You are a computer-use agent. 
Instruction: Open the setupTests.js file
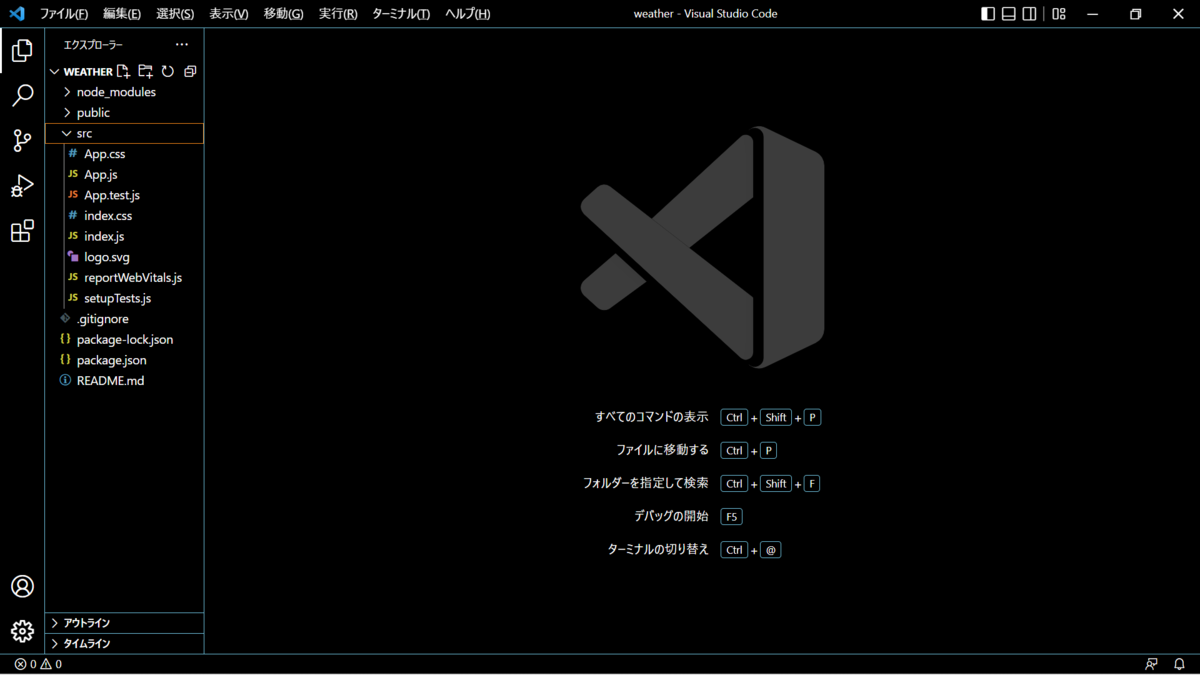pos(124,298)
